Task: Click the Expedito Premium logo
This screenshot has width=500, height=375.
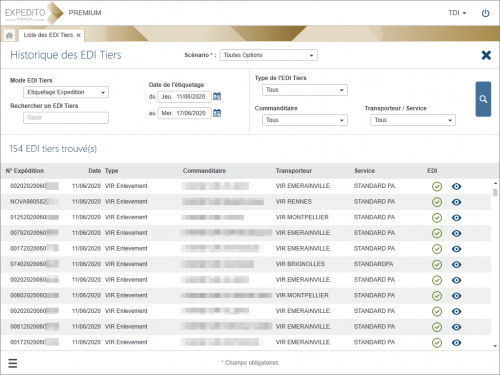Action: point(34,13)
